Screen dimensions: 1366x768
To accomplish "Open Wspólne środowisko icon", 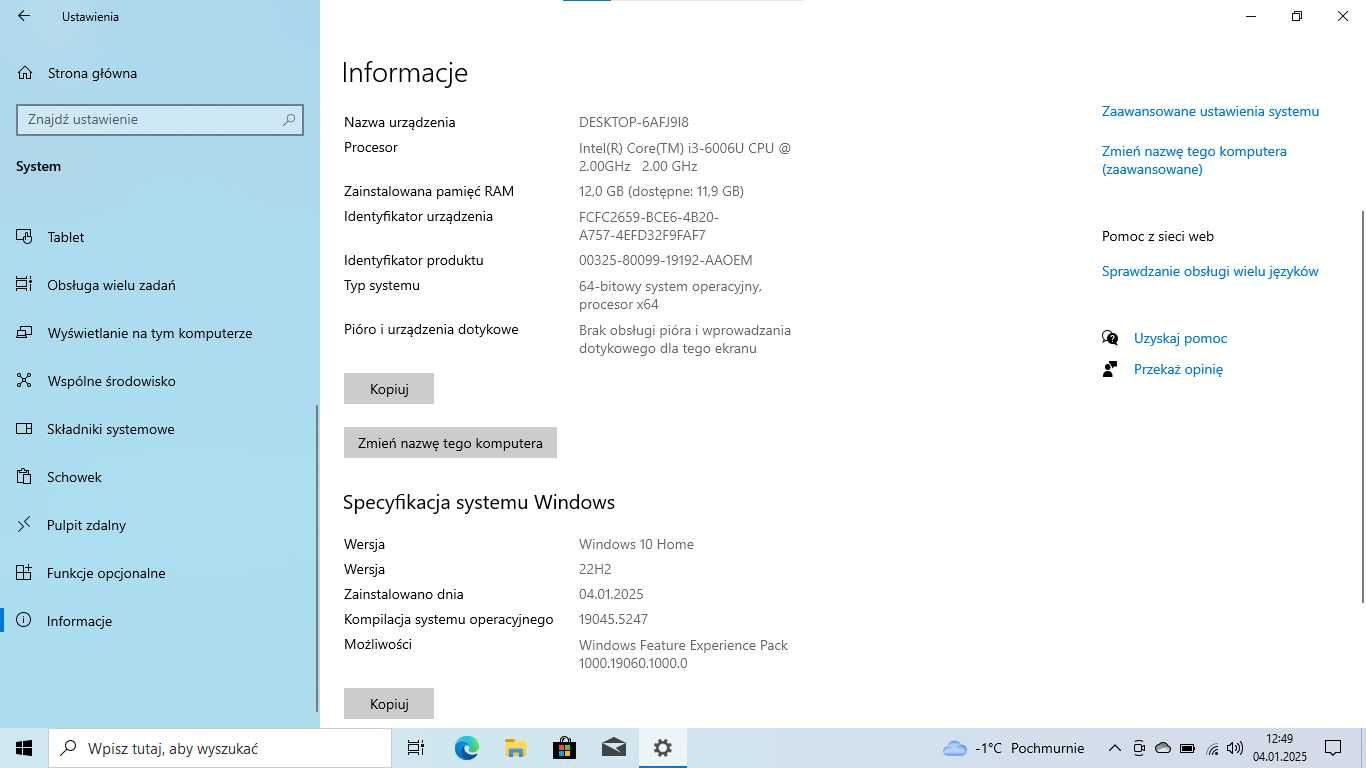I will (25, 381).
